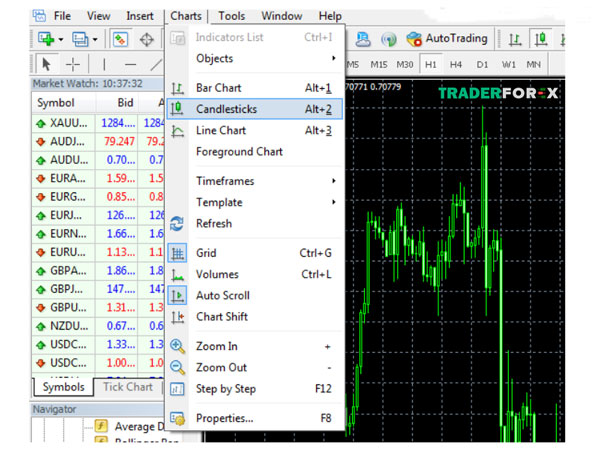Click the Bar Chart icon in Charts menu
This screenshot has height=450, width=600.
click(x=177, y=88)
